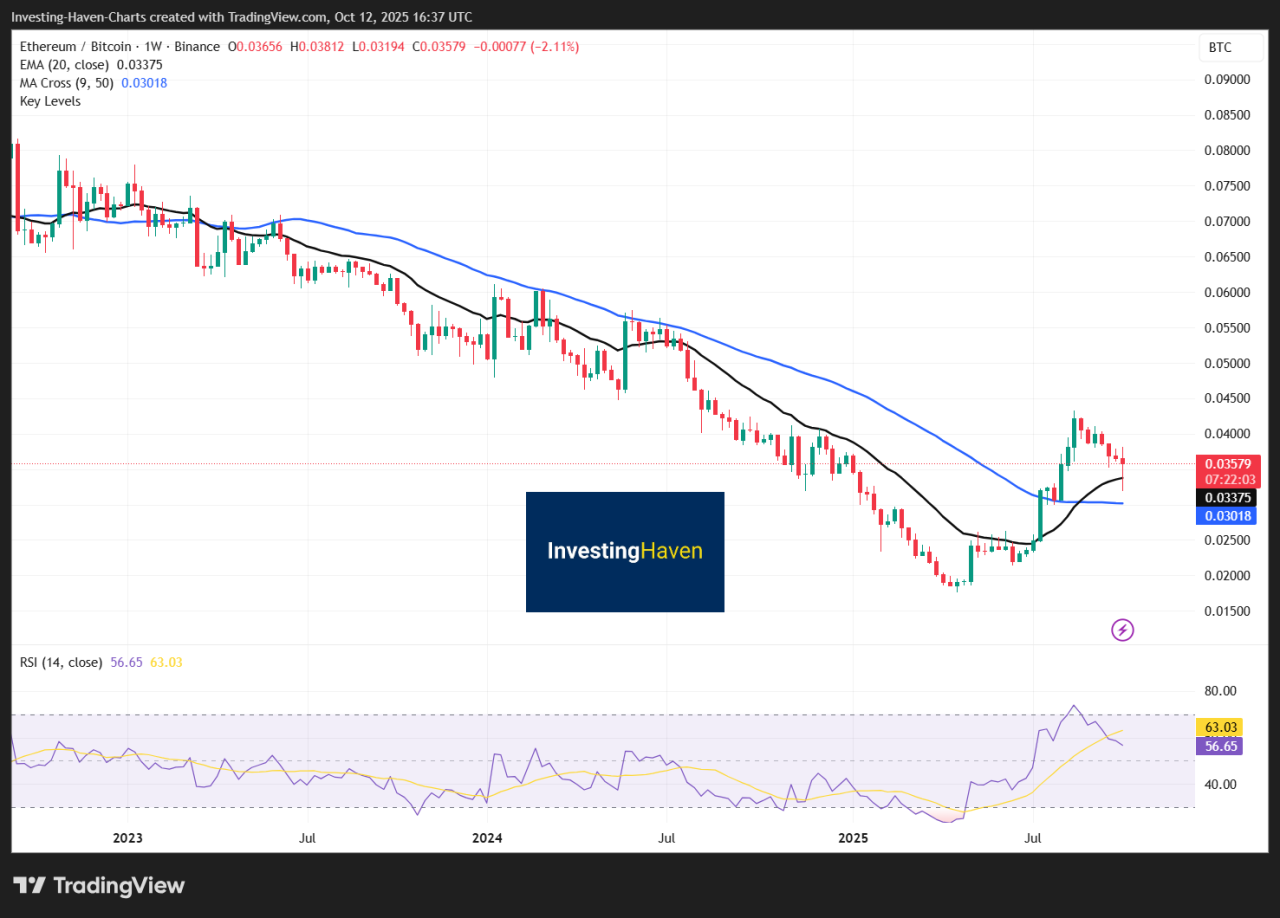Click the purple 56.65 RSI value tag
This screenshot has width=1280, height=918.
1222,746
